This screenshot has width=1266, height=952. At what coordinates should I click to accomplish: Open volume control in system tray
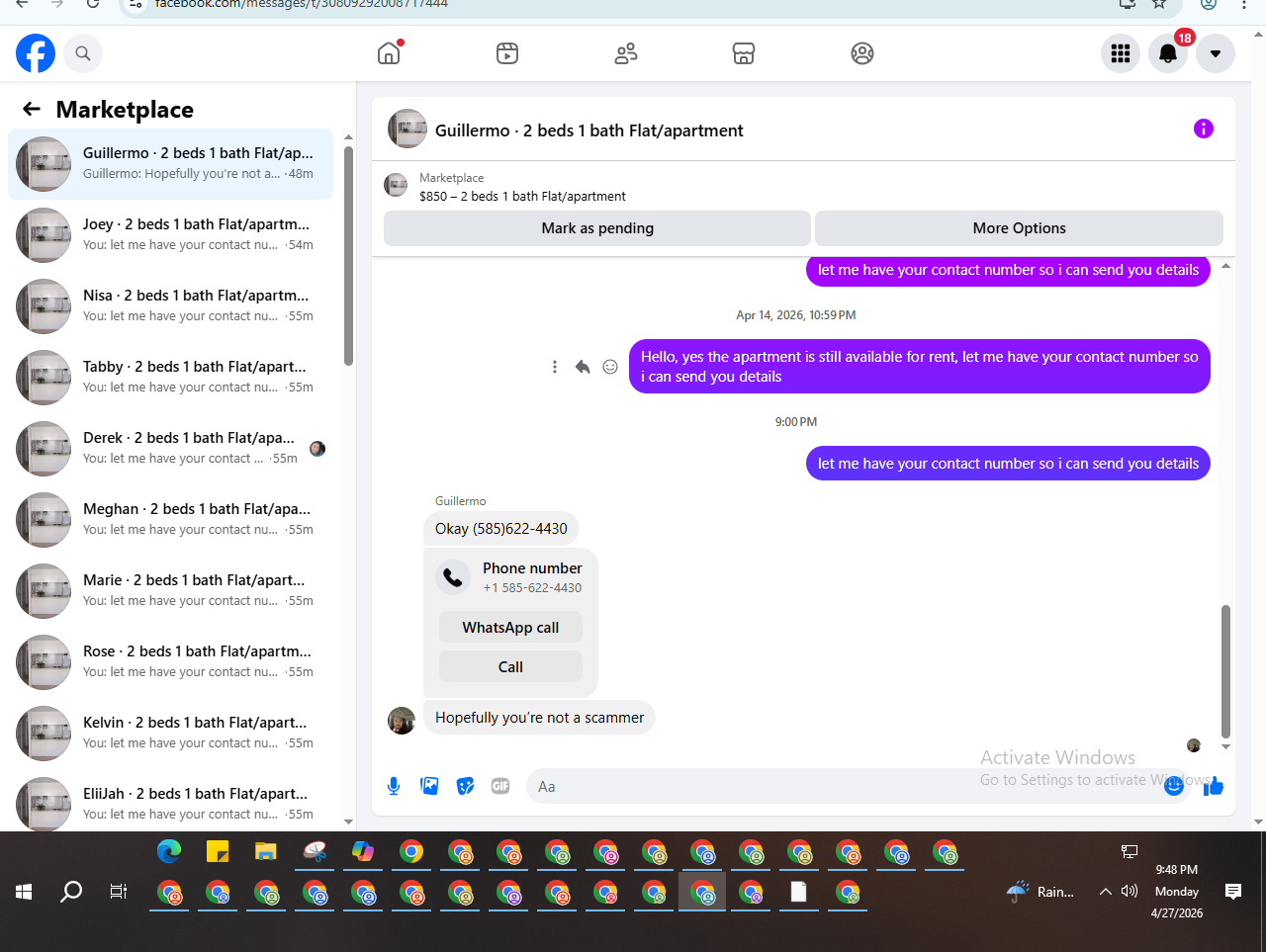click(1130, 892)
